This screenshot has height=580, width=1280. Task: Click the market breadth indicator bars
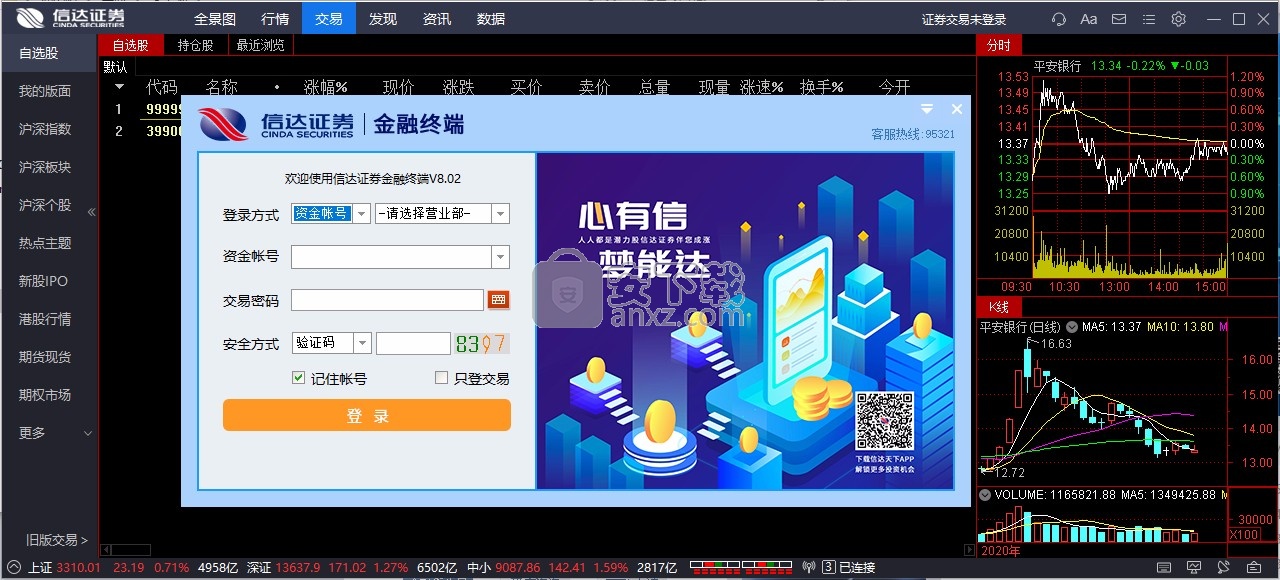pos(740,568)
